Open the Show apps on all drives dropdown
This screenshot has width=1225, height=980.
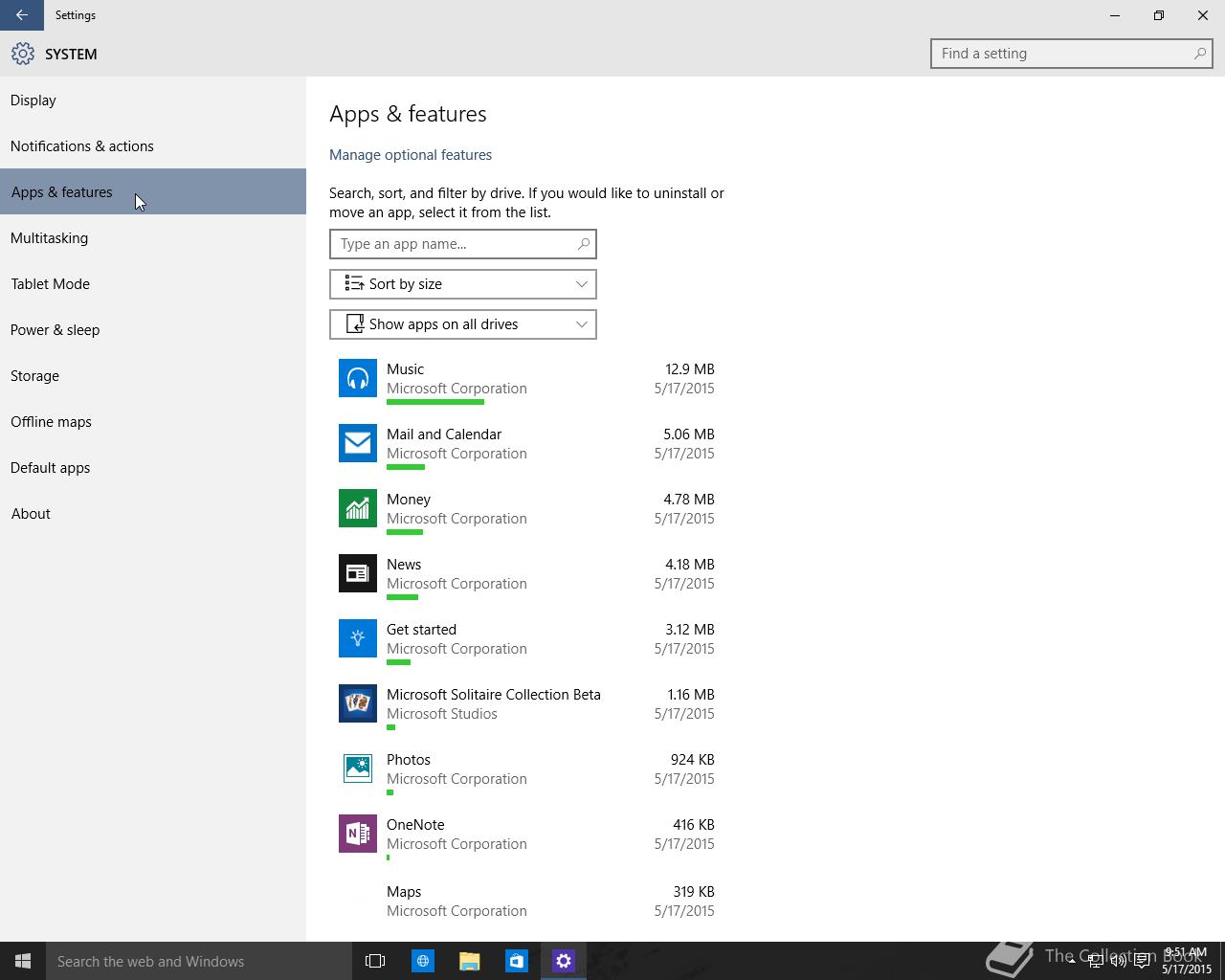click(x=463, y=324)
